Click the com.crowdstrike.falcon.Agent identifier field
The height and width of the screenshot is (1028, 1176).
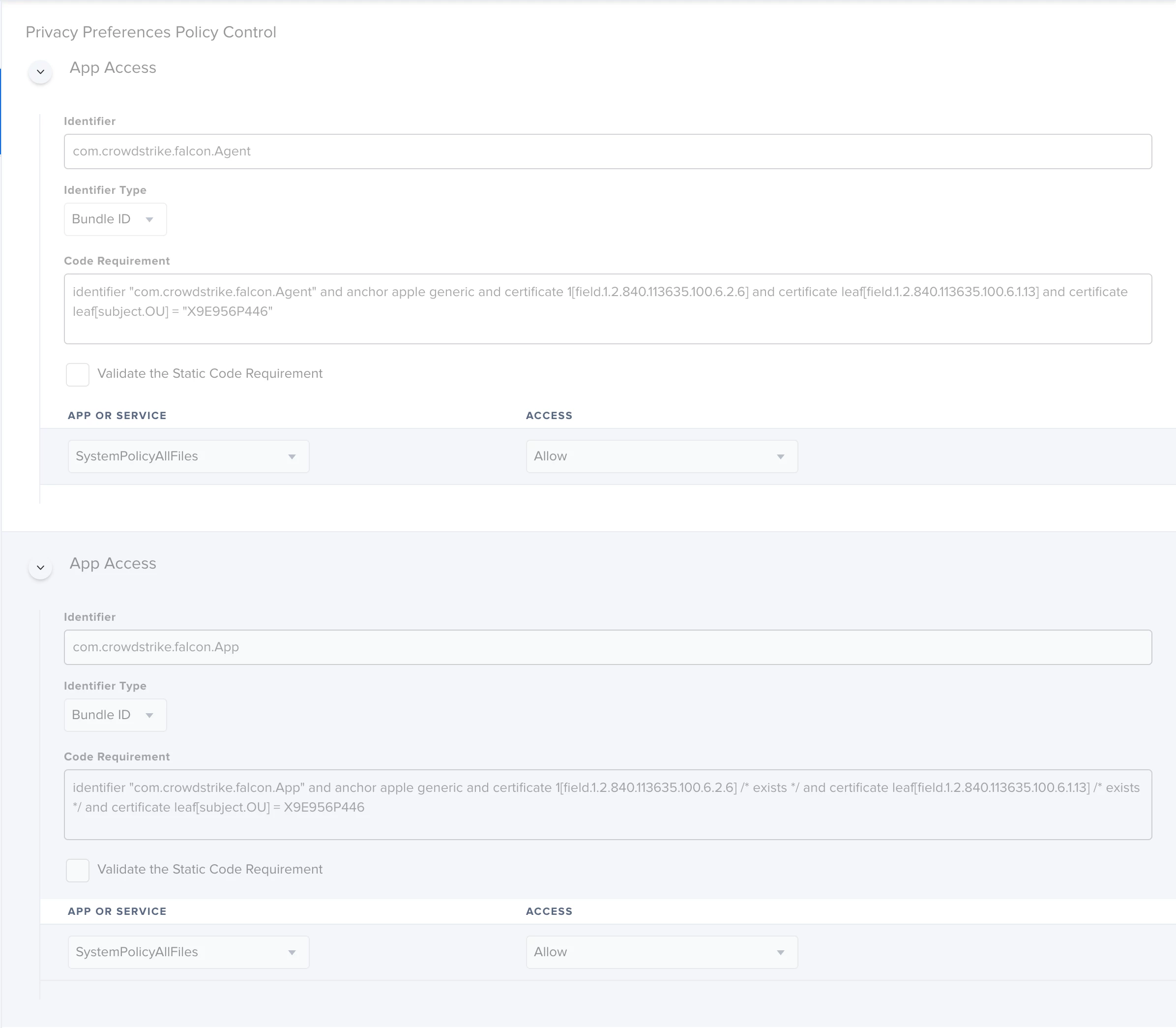[x=607, y=151]
